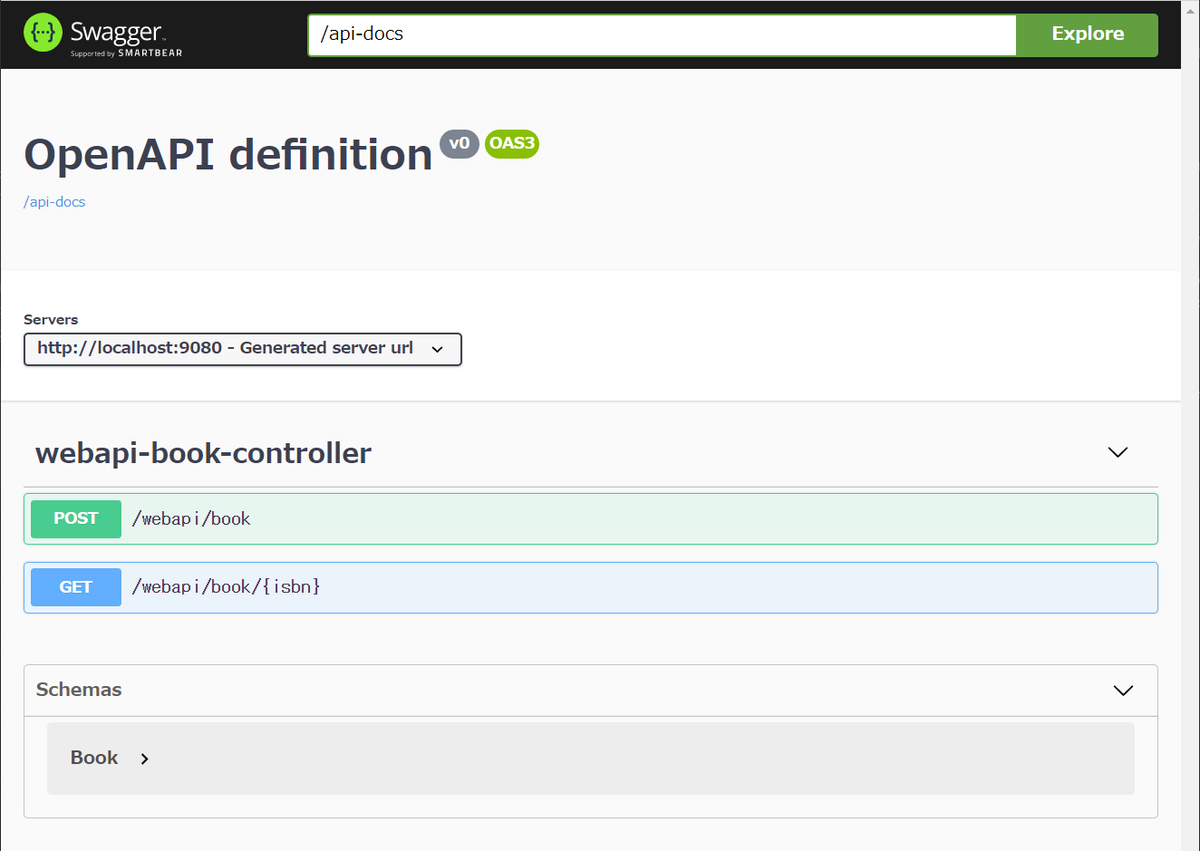Click the OpenAPI definition title
Image resolution: width=1200 pixels, height=851 pixels.
coord(228,155)
